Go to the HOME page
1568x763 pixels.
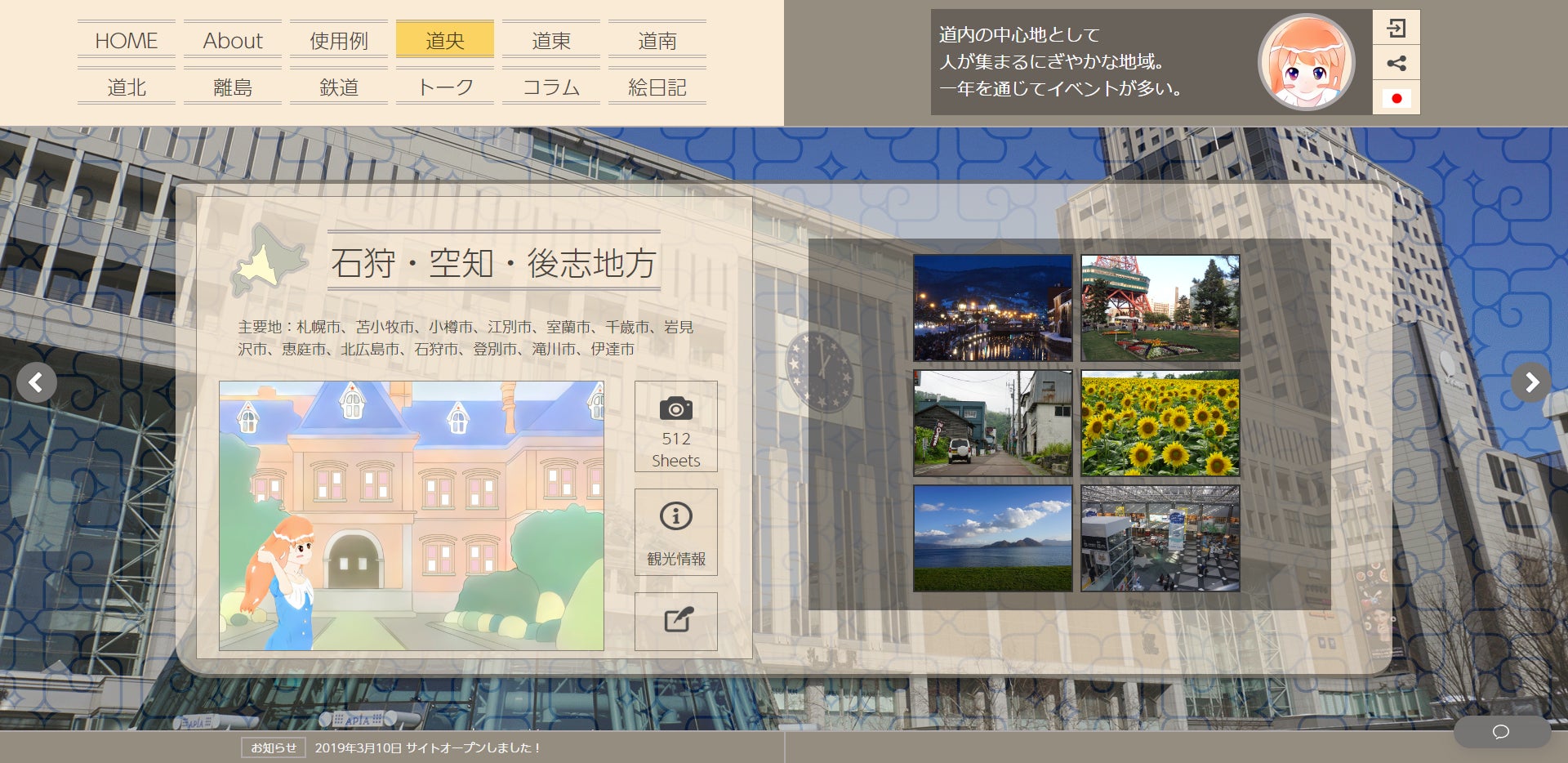point(127,40)
